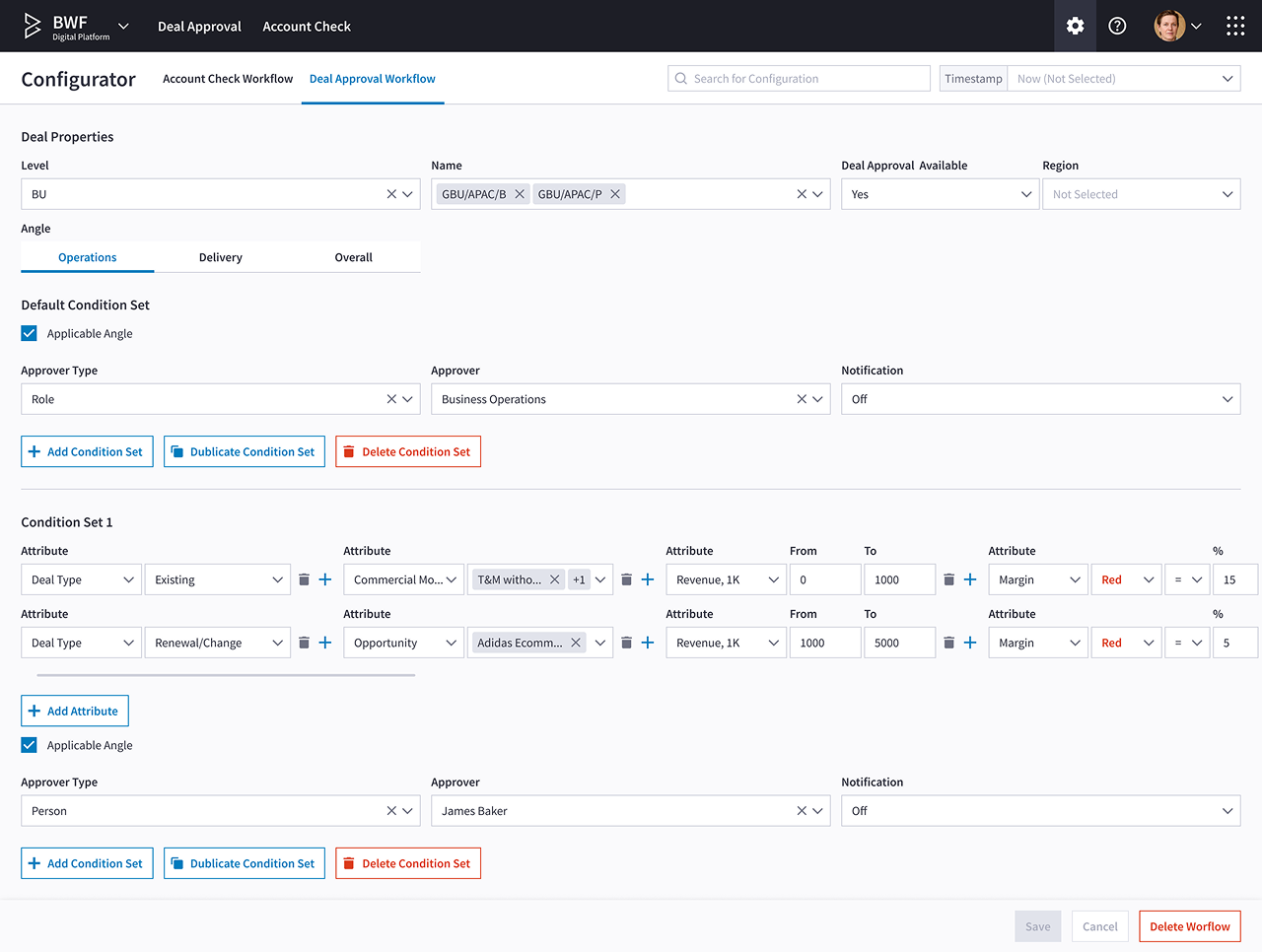Click the help question mark icon
Image resolution: width=1262 pixels, height=952 pixels.
tap(1117, 27)
